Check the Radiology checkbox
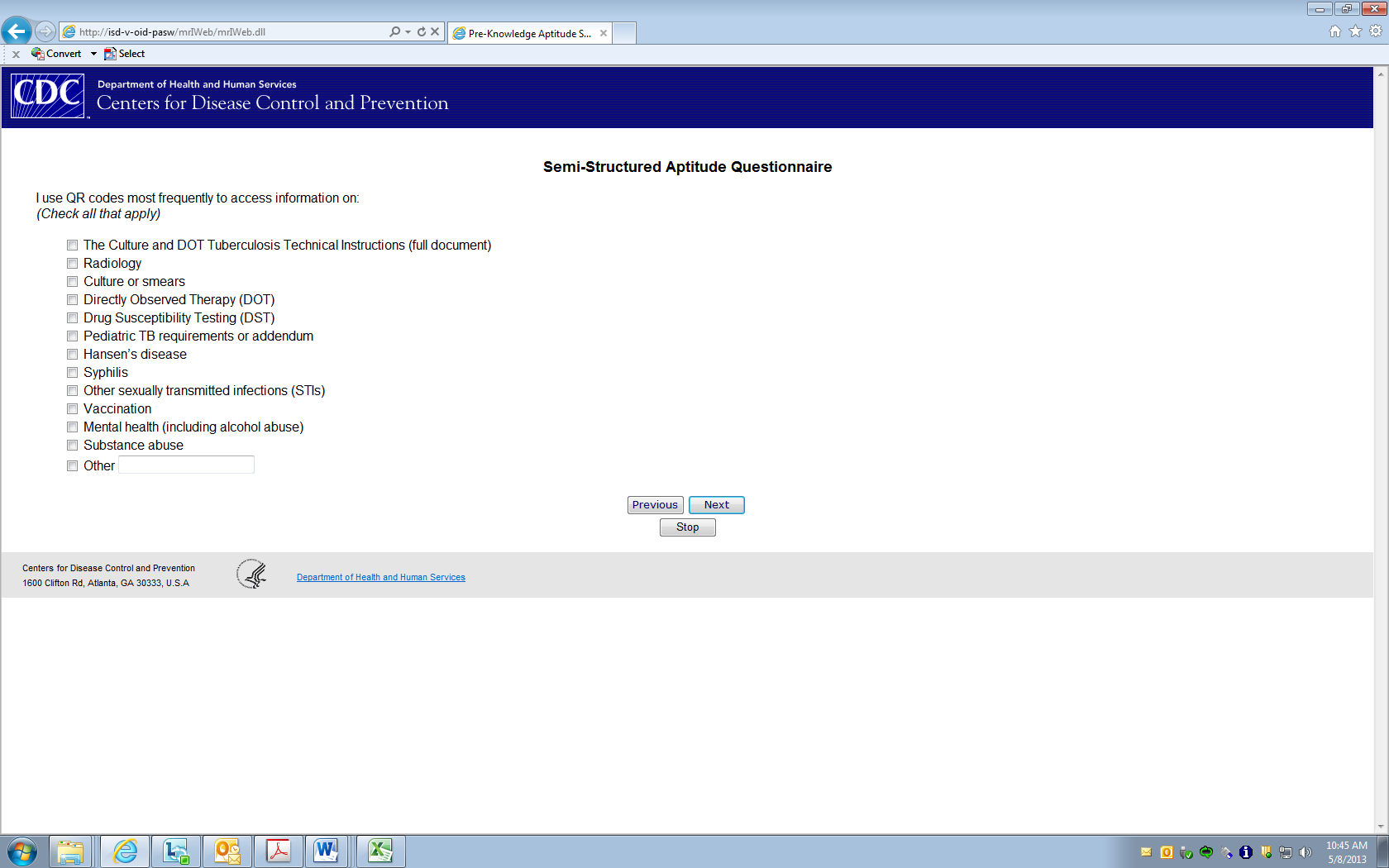Screen dimensions: 1389x868 (x=73, y=264)
